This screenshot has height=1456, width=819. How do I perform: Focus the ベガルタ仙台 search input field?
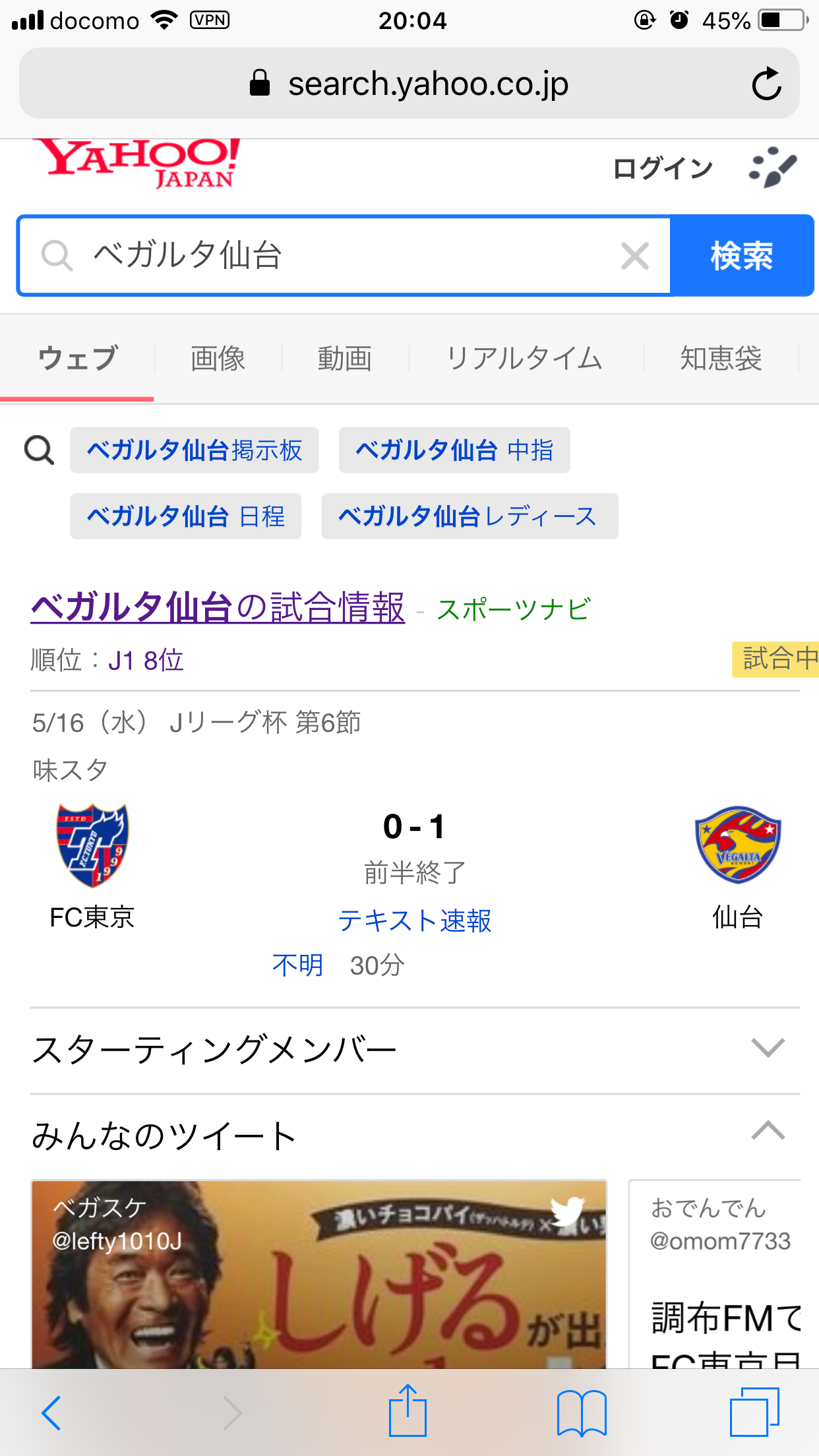343,256
